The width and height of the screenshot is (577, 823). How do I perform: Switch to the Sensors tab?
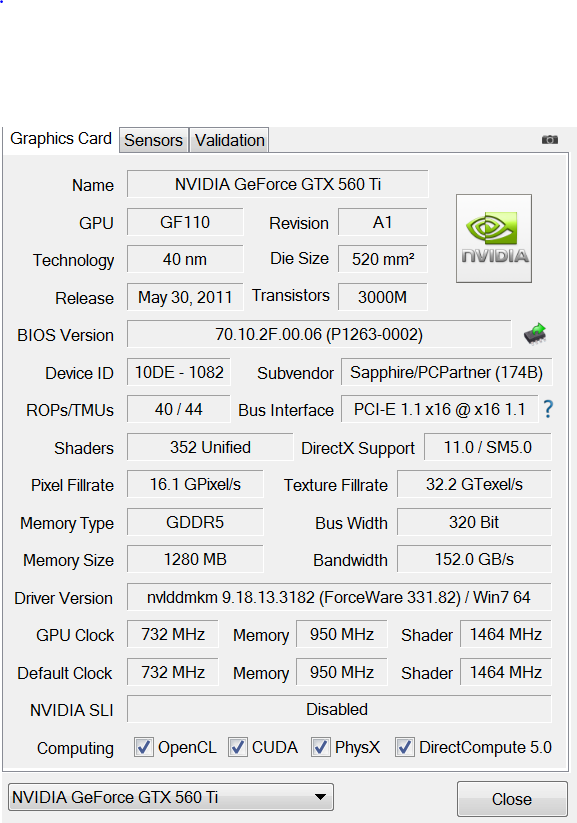(x=153, y=140)
